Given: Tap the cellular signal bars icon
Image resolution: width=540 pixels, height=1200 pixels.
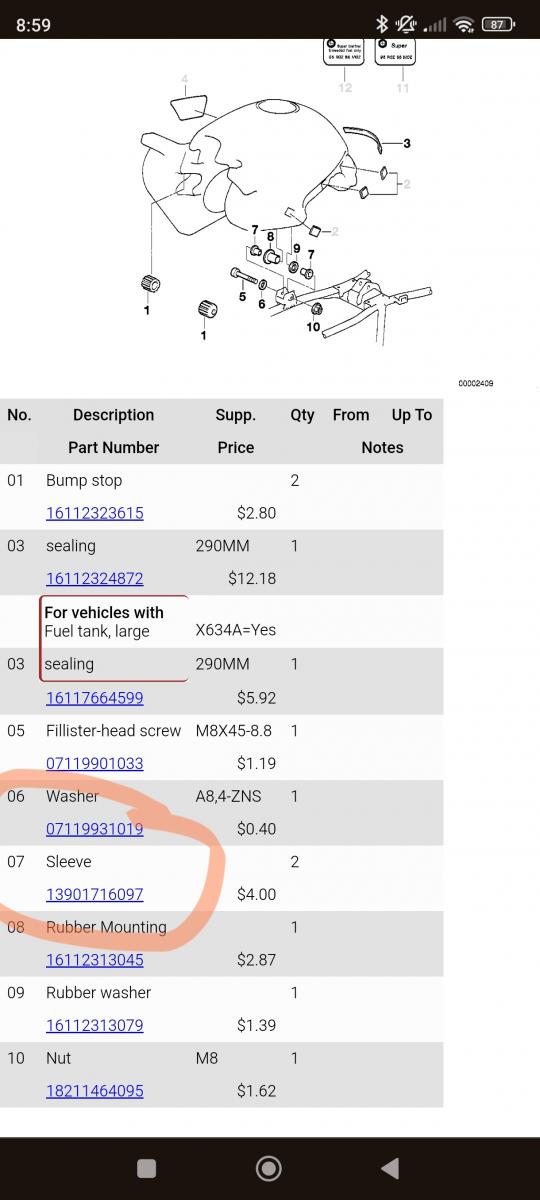Looking at the screenshot, I should (x=435, y=25).
